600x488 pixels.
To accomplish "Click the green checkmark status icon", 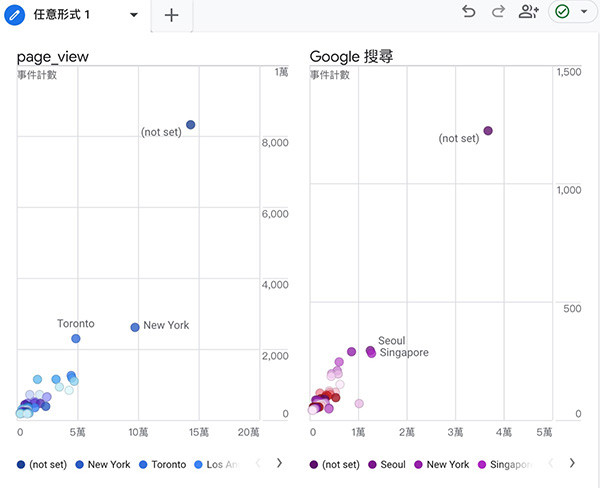I will [562, 11].
